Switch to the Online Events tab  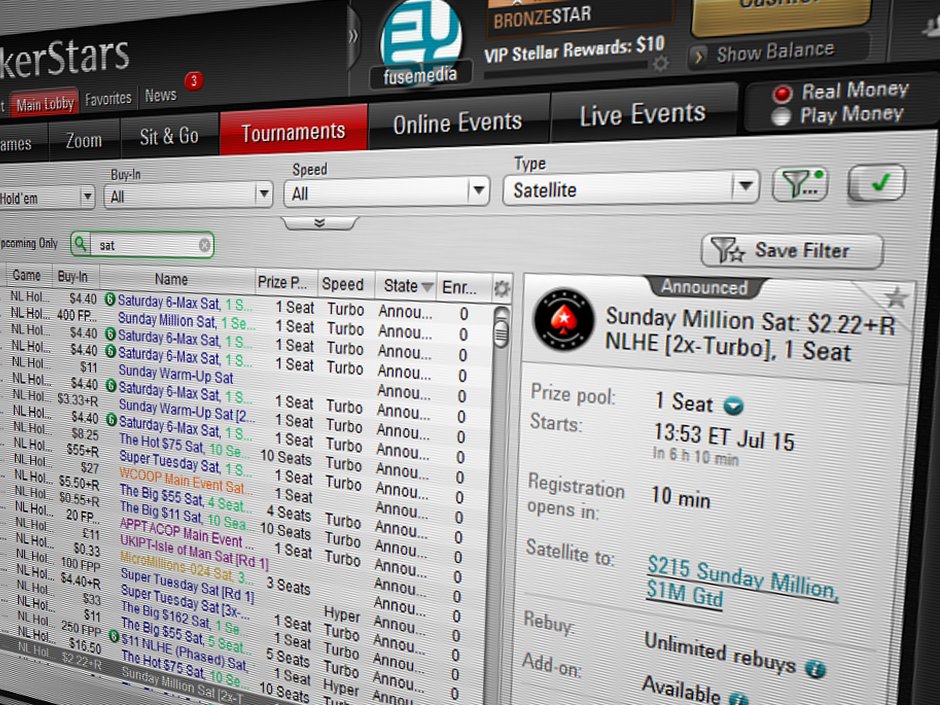coord(458,123)
